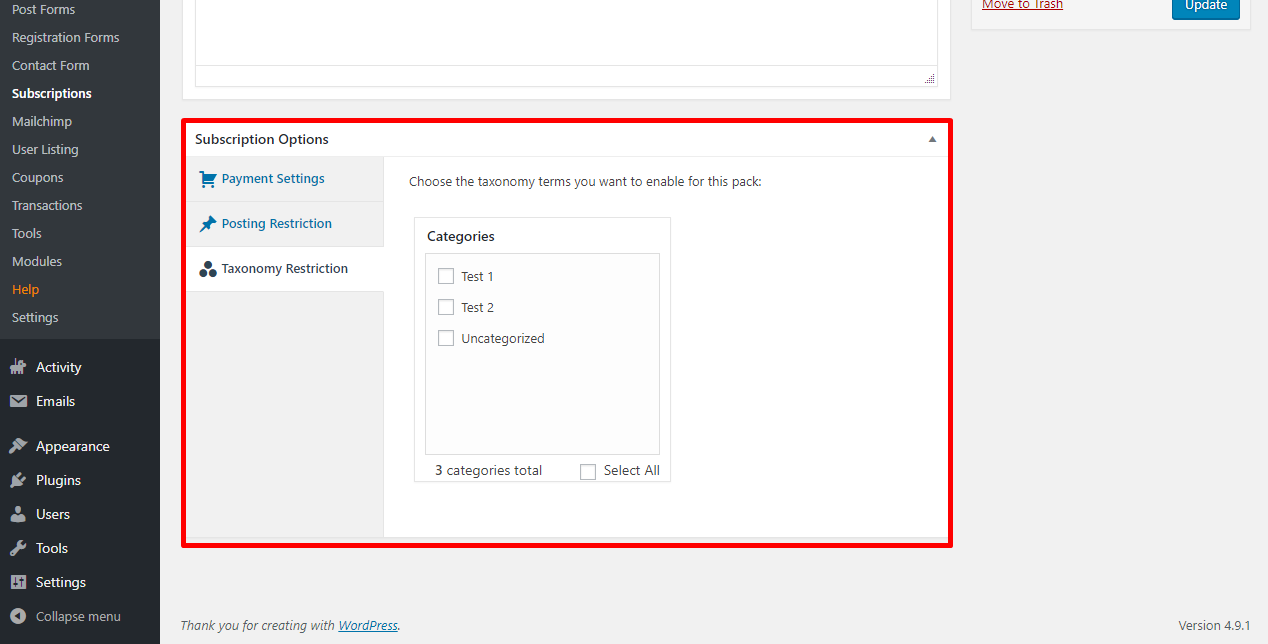Click the Emails envelope icon

coord(18,401)
